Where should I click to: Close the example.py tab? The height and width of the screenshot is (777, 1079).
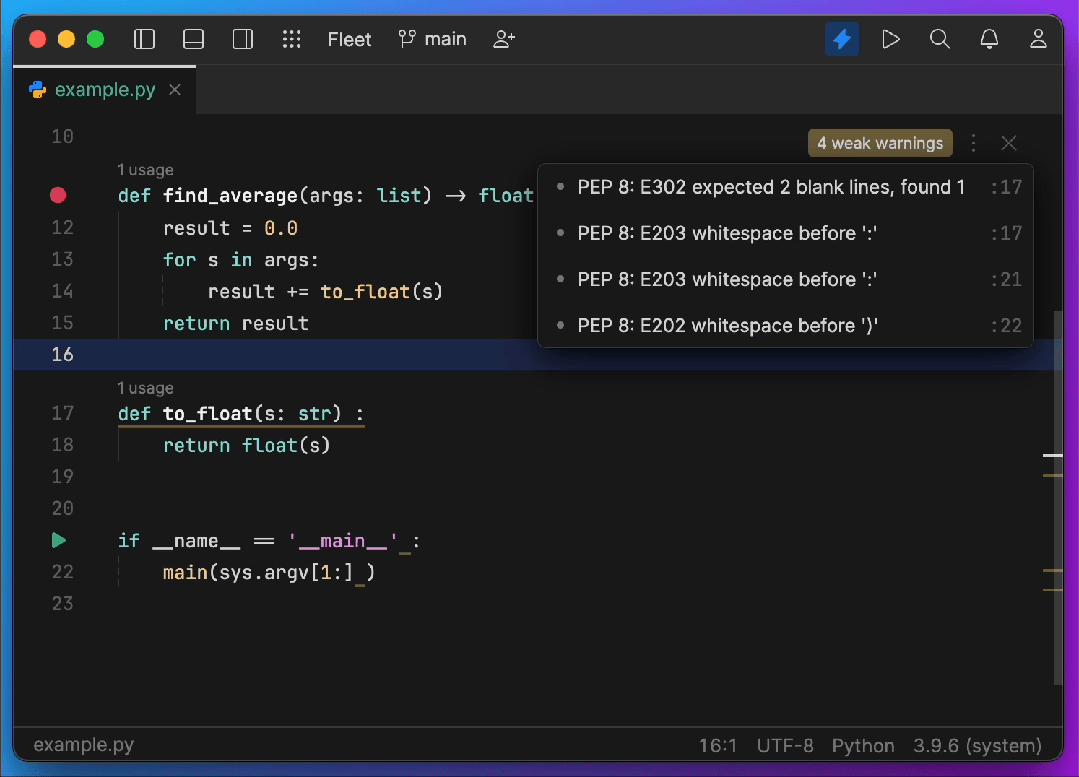point(175,90)
